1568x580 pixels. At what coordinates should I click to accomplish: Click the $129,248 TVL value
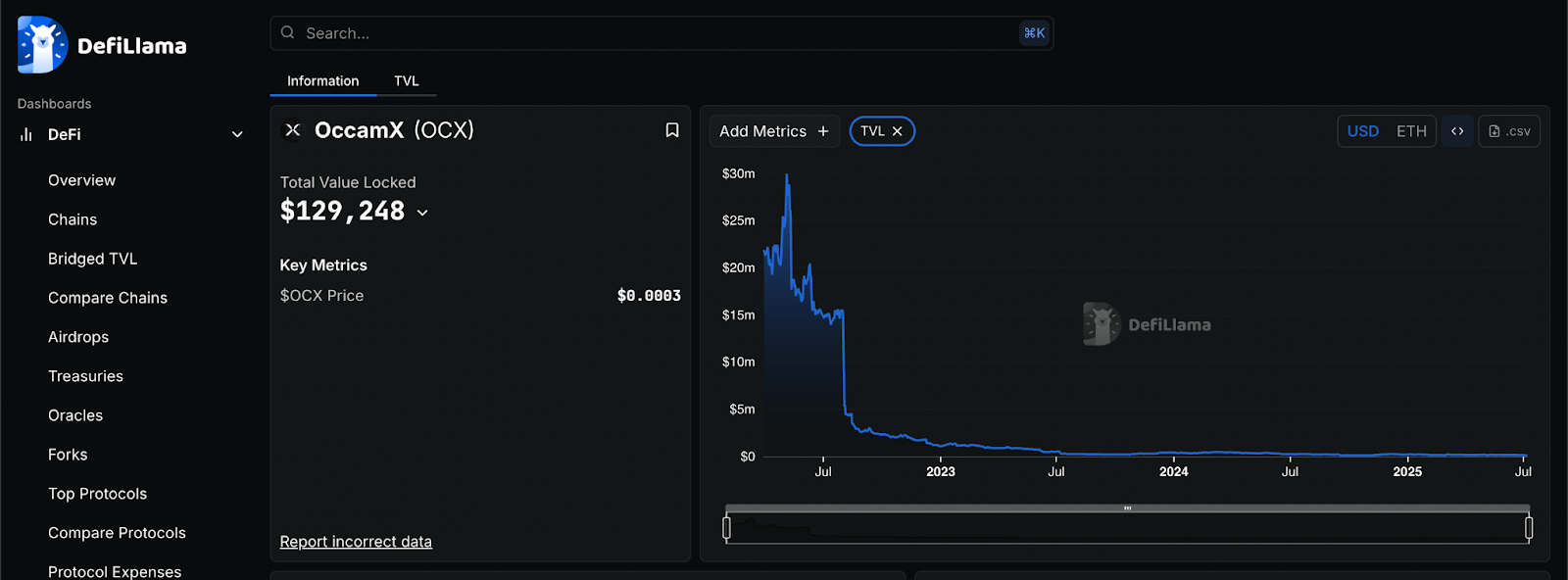click(x=342, y=211)
